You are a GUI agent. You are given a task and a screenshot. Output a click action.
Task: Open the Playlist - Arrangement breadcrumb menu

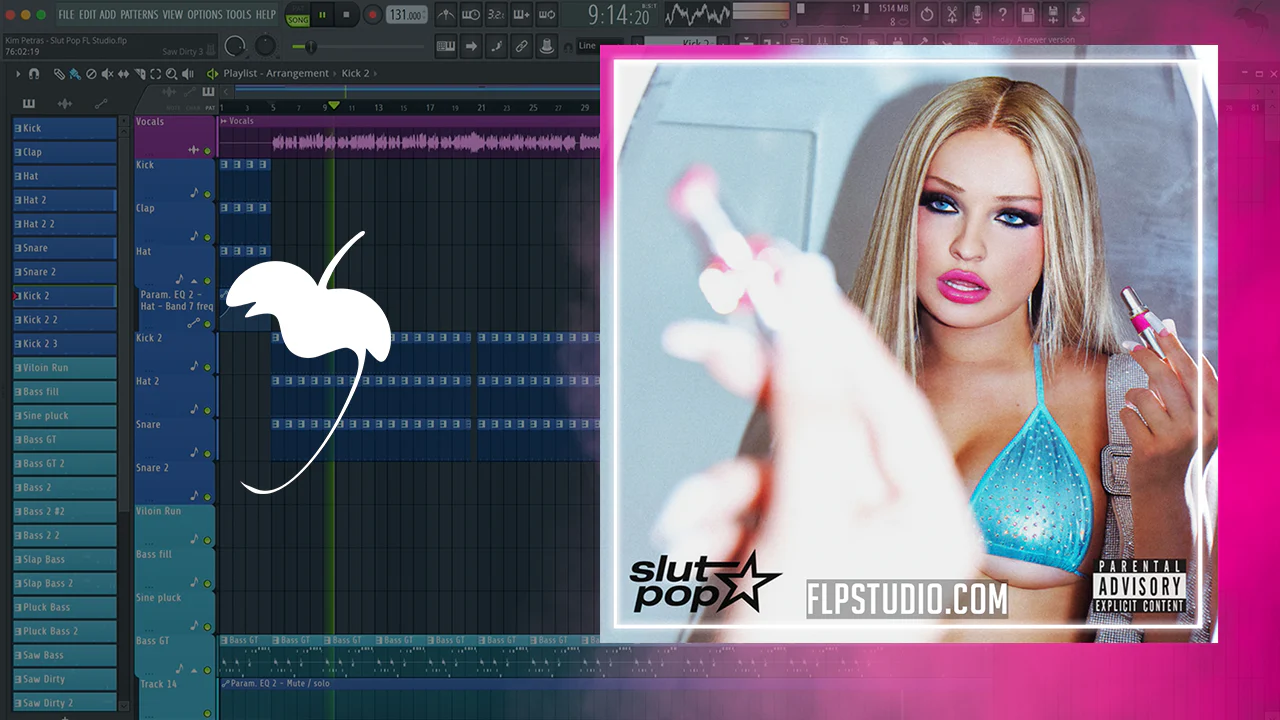pos(276,74)
